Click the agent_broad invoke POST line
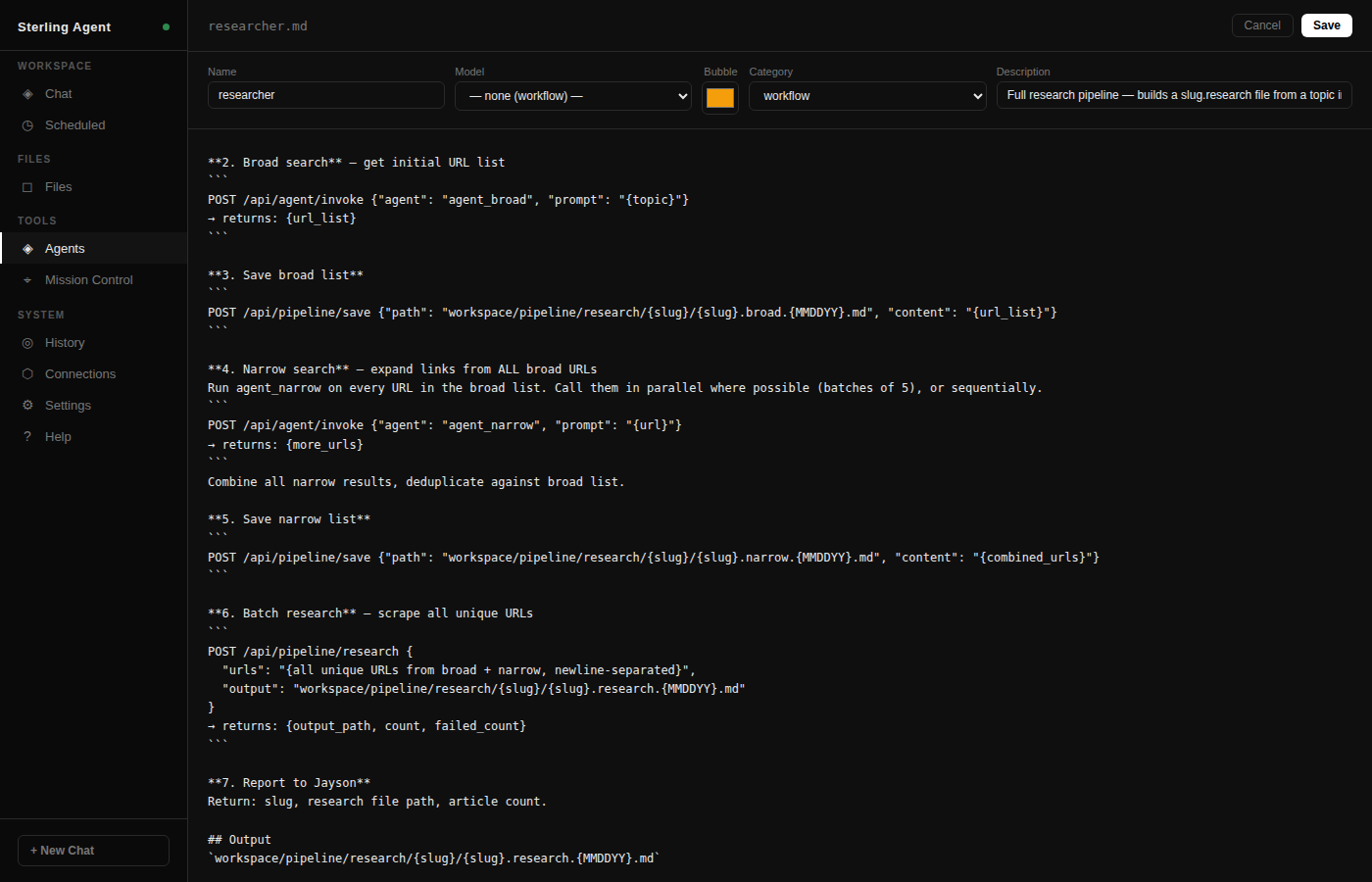Screen dimensions: 1372x882 (448, 200)
